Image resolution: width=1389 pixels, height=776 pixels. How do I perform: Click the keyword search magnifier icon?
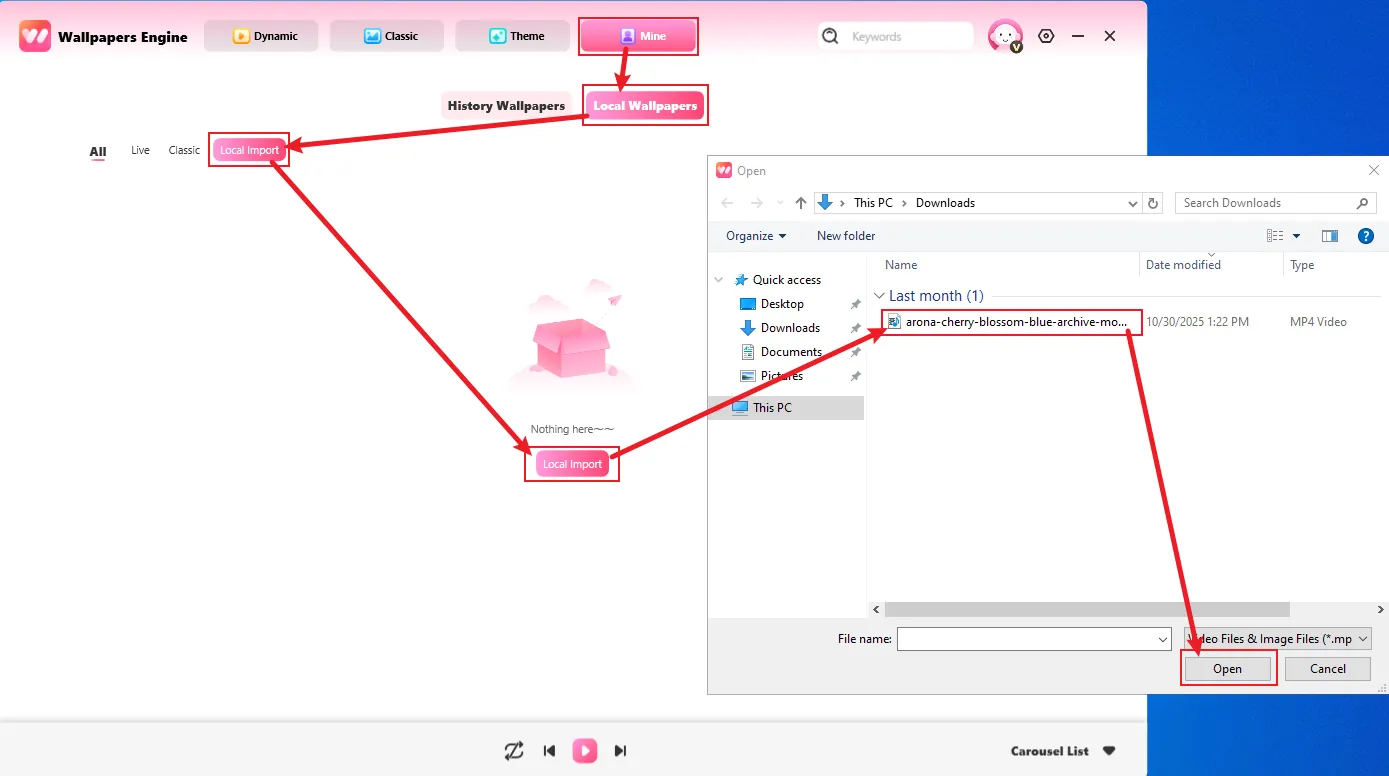830,36
